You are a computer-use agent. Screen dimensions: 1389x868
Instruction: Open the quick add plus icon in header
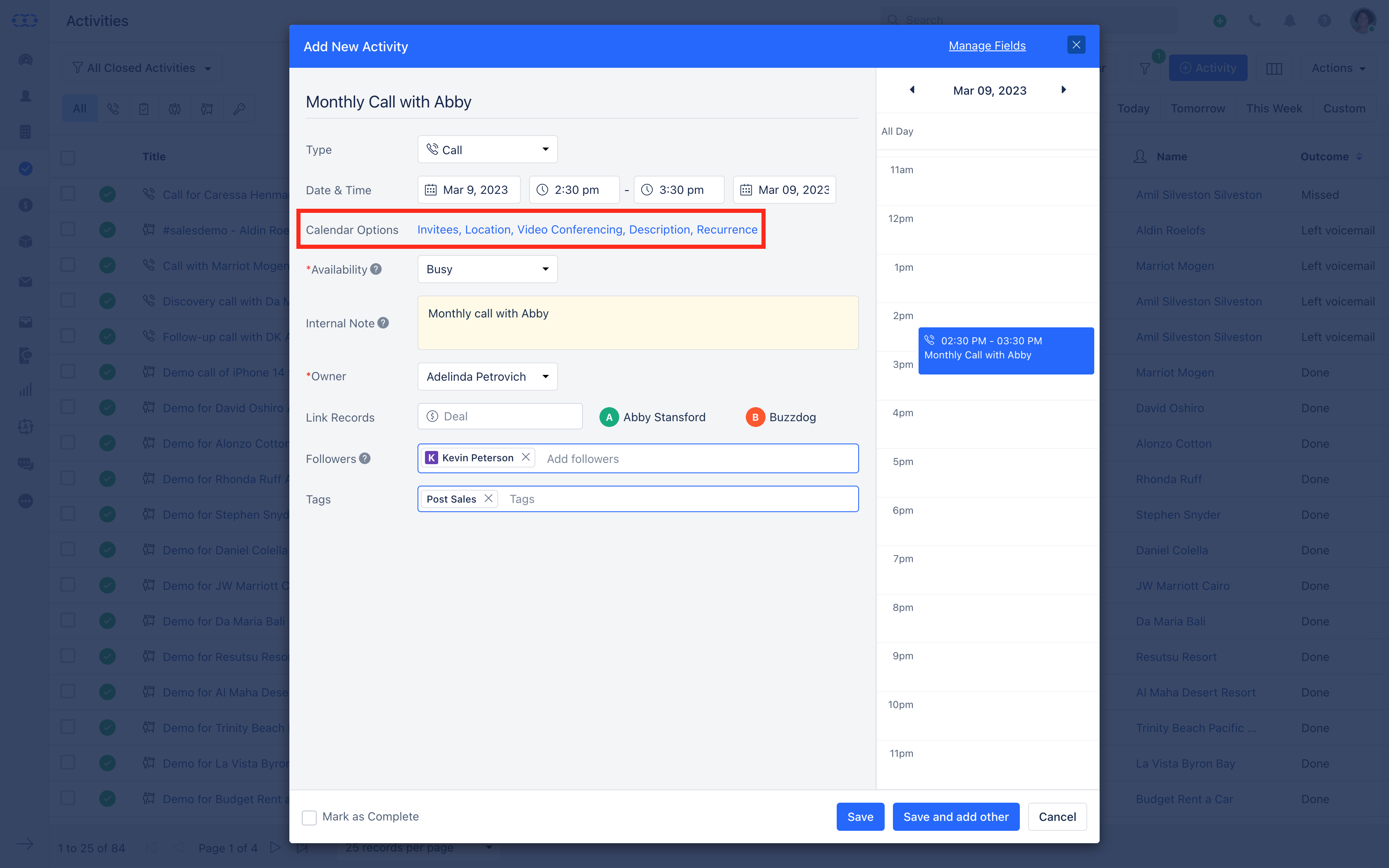(x=1220, y=21)
